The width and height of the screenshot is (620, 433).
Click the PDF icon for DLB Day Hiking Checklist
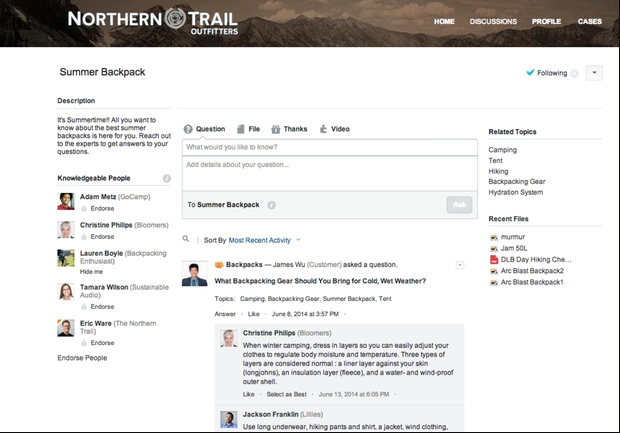point(494,260)
